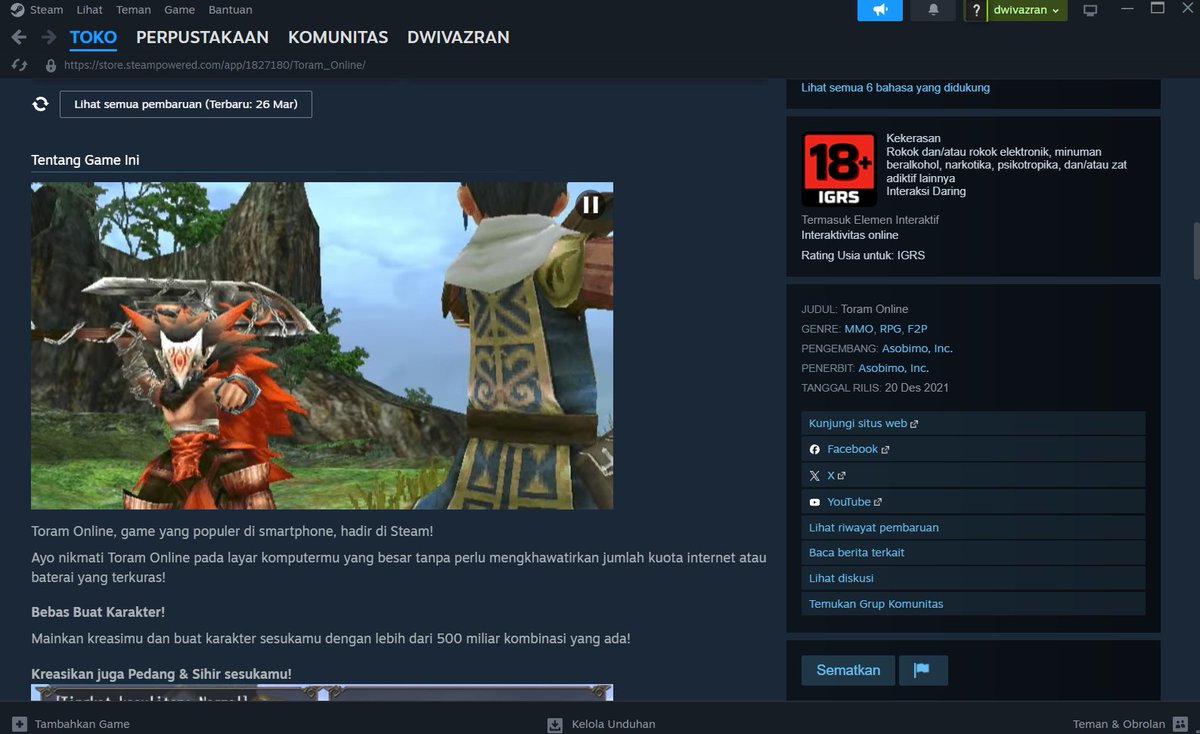Image resolution: width=1200 pixels, height=734 pixels.
Task: Click the store URL address text
Action: 214,65
